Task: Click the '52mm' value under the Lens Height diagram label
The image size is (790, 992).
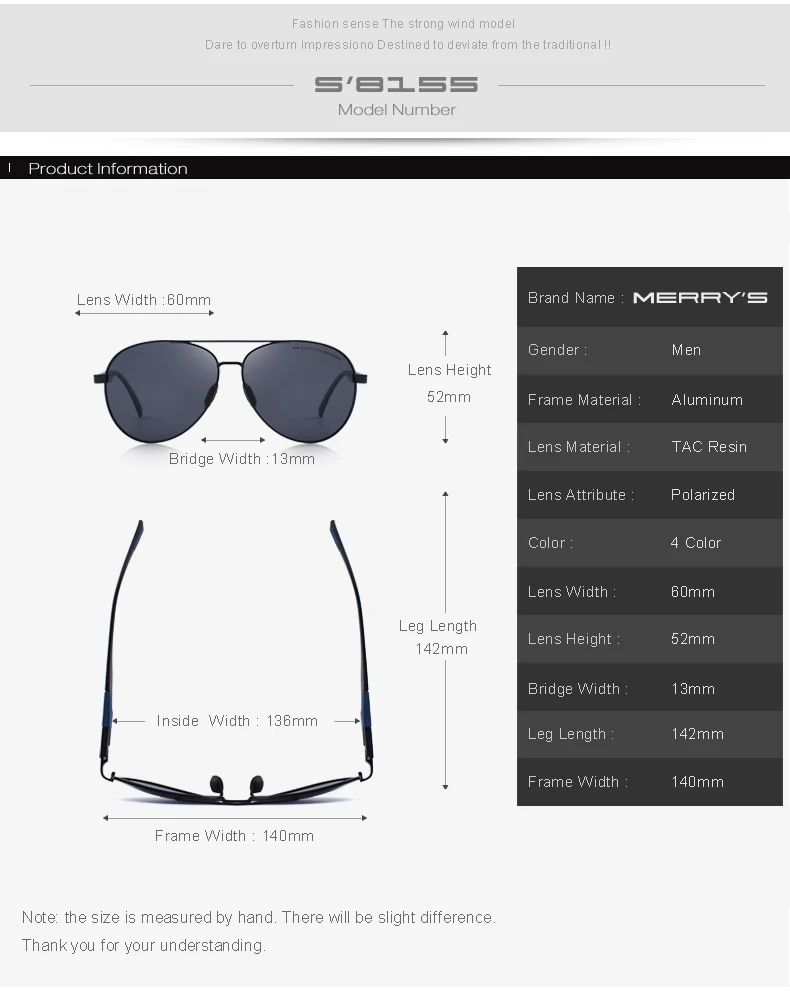Action: click(x=448, y=397)
